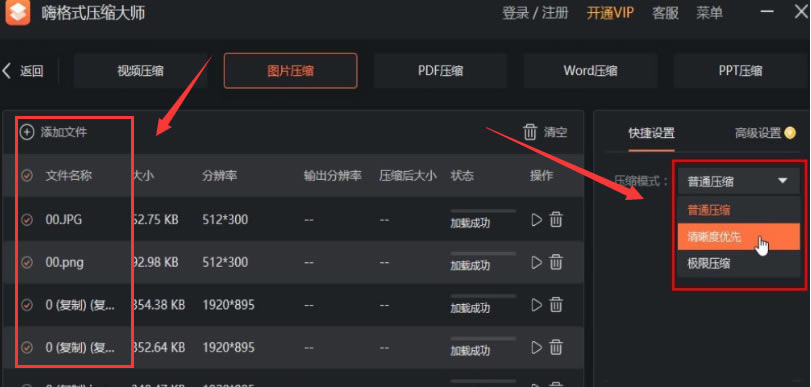Choose 清晰度优先 from the dropdown list
Viewport: 811px width, 387px height.
738,236
